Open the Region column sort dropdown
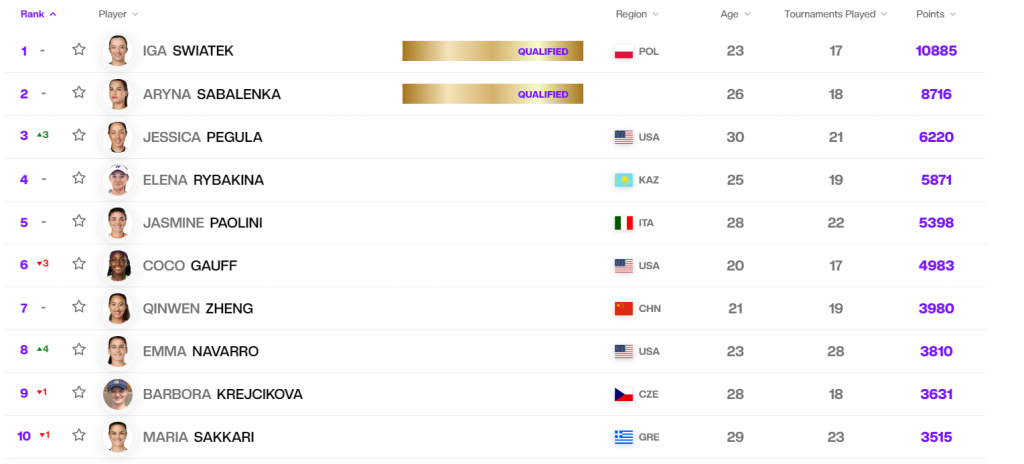 [637, 14]
